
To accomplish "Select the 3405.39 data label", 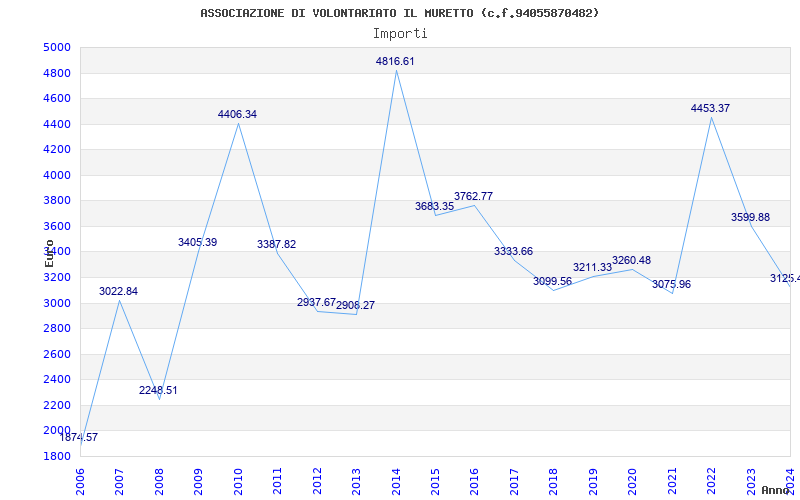I will click(x=197, y=243).
